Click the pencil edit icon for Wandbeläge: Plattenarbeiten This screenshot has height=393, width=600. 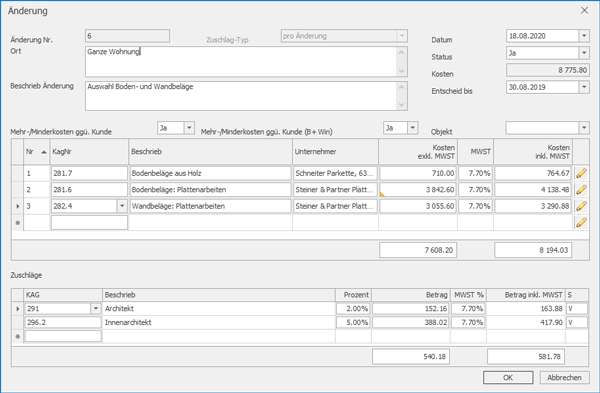[x=581, y=206]
